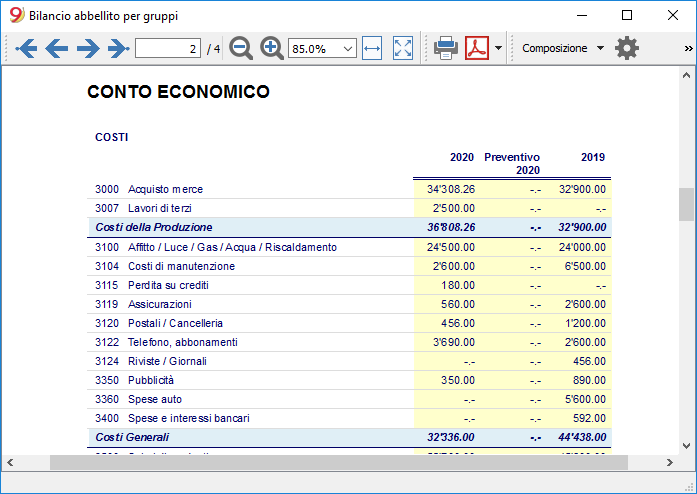Click the Preventivo 2020 column header

coord(512,164)
